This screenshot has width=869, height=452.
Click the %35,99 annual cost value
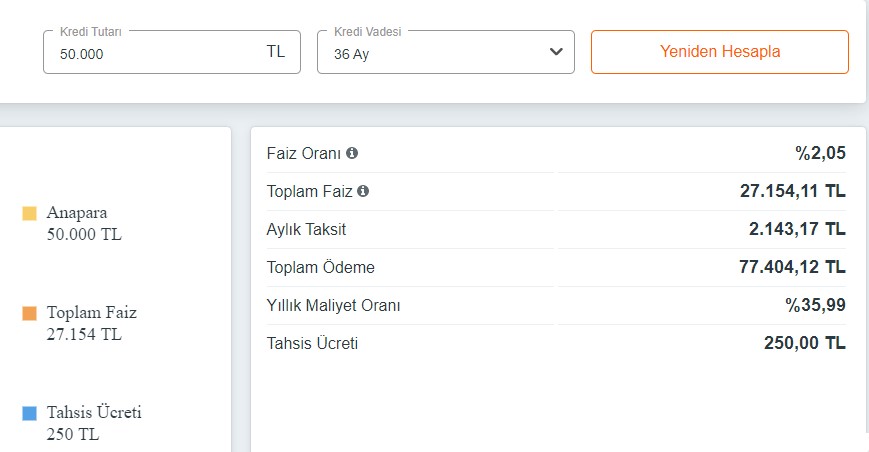point(815,305)
